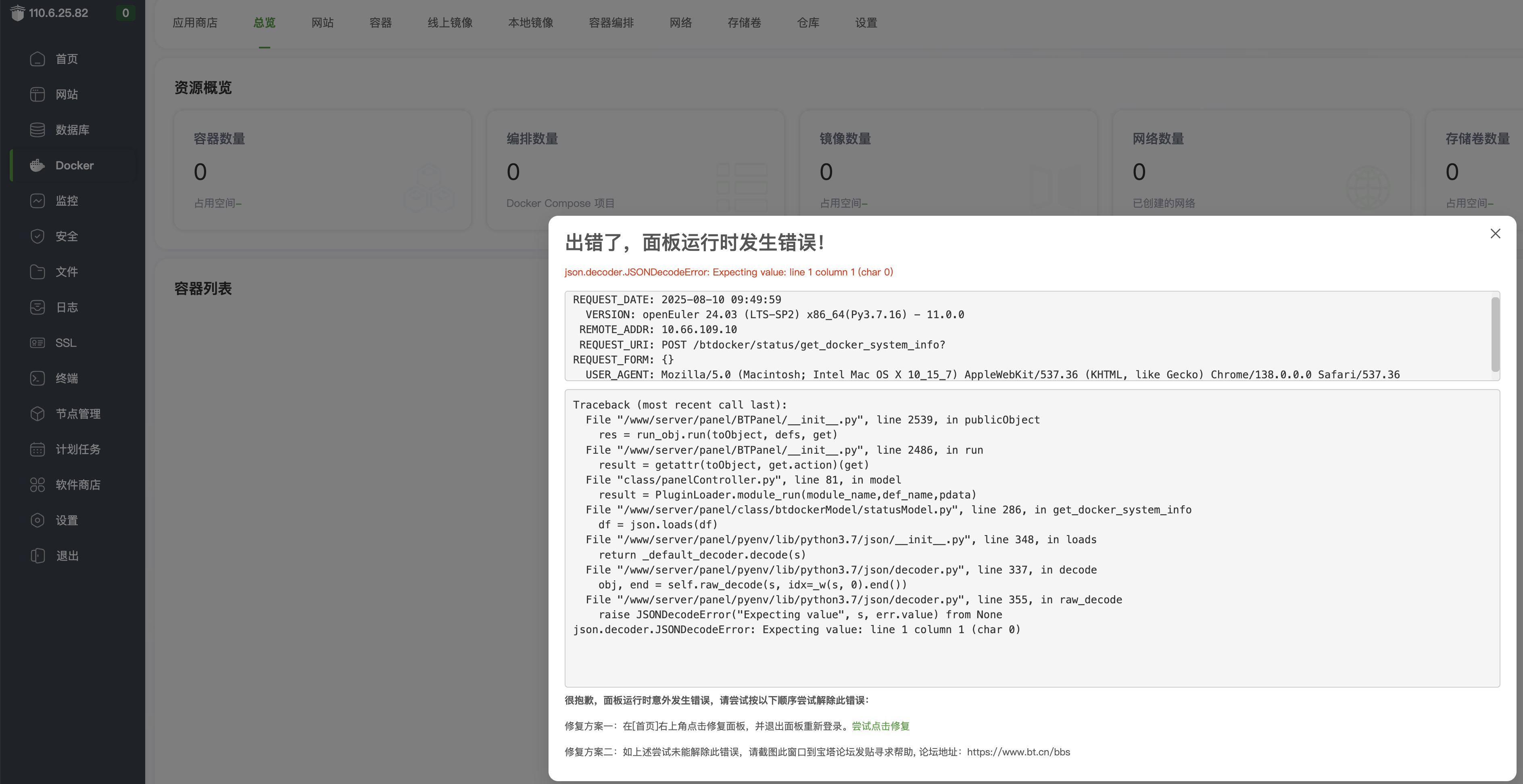
Task: Click the 存储卷数量 overview card
Action: (x=1475, y=170)
